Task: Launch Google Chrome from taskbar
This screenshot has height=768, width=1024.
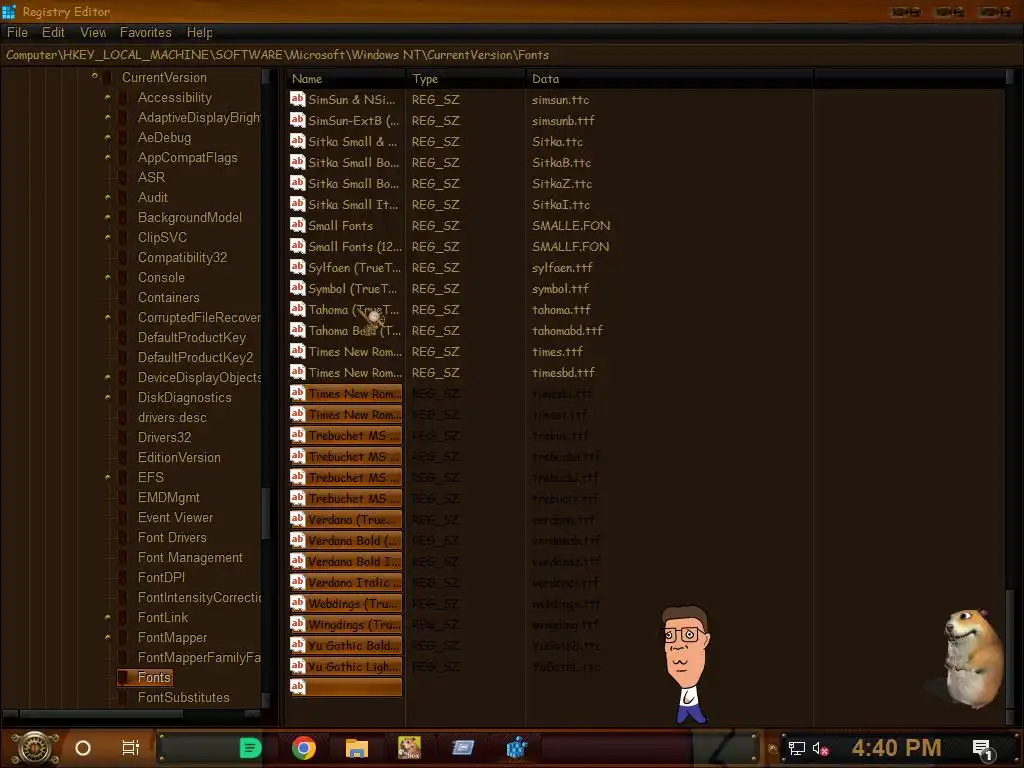Action: 304,748
